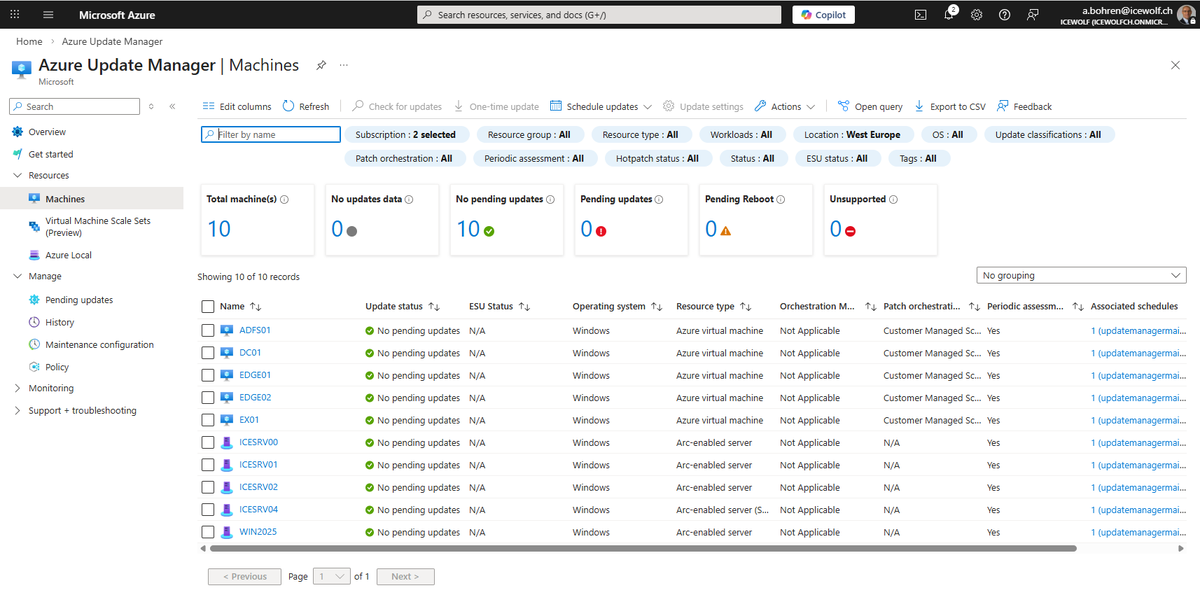1200x595 pixels.
Task: Sort by Name using its sort arrows
Action: click(x=255, y=307)
